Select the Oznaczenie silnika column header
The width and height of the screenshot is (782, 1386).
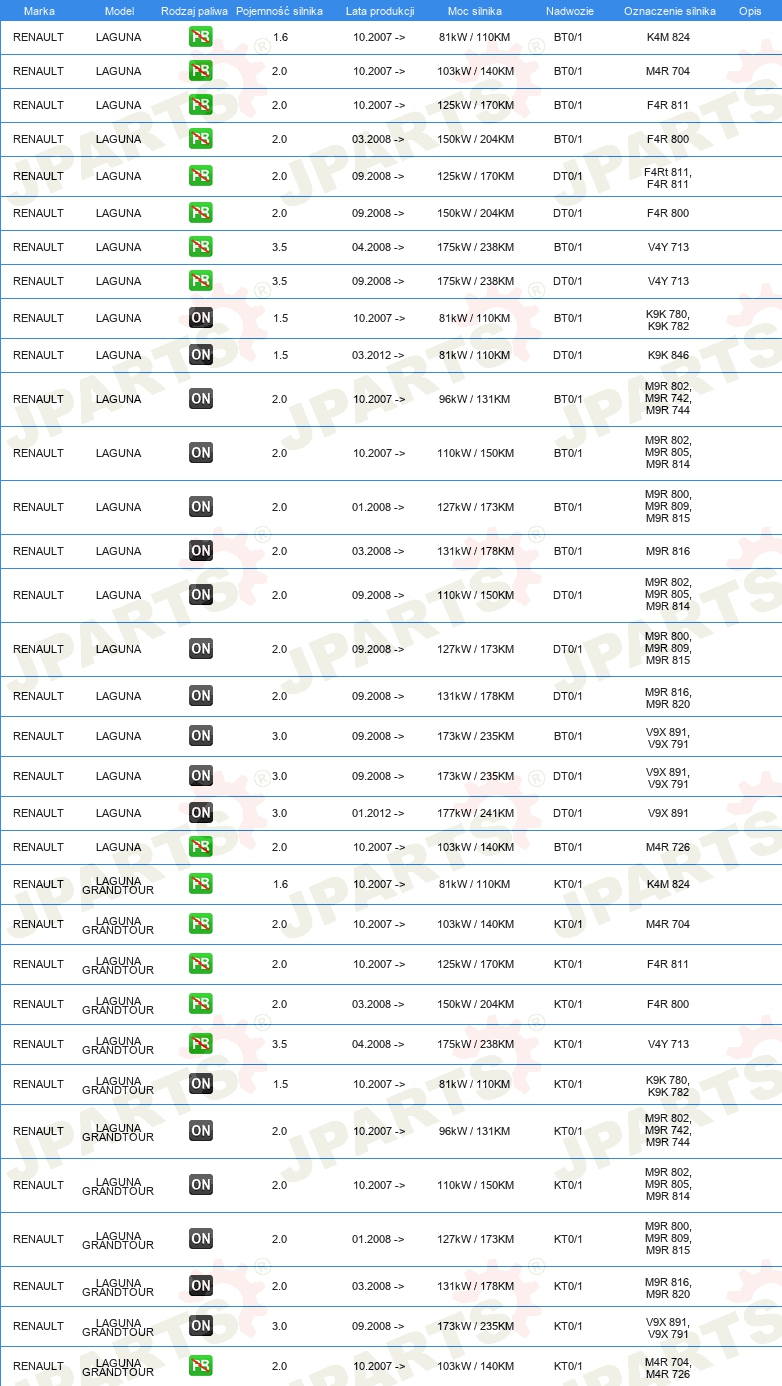pyautogui.click(x=669, y=11)
